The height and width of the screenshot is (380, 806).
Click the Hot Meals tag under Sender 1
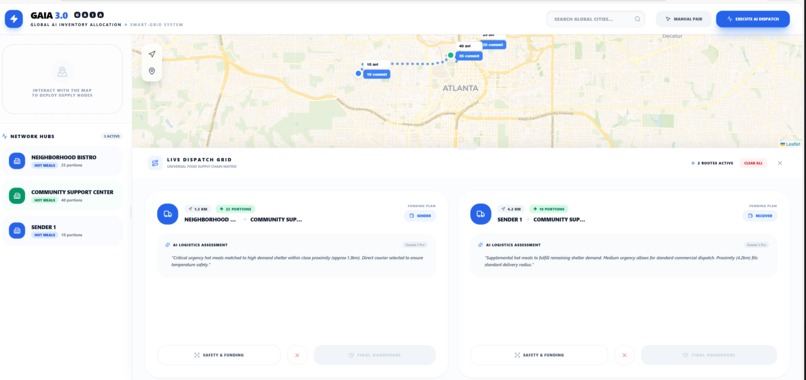pyautogui.click(x=45, y=235)
